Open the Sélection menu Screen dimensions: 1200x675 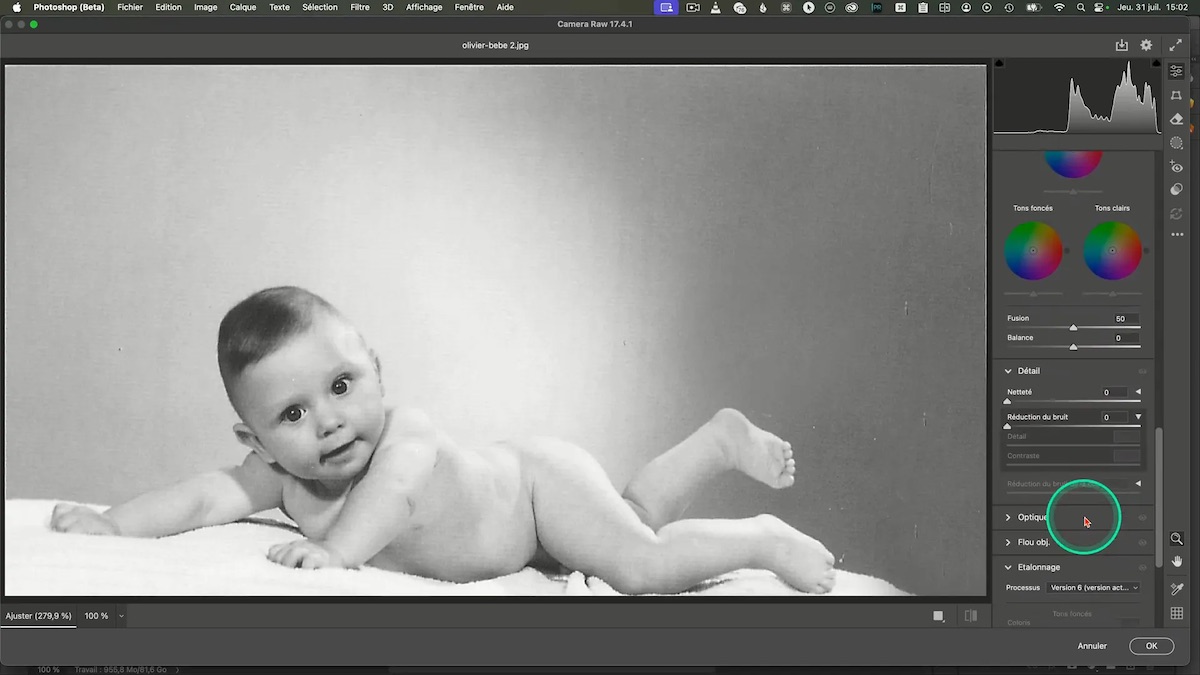click(320, 7)
